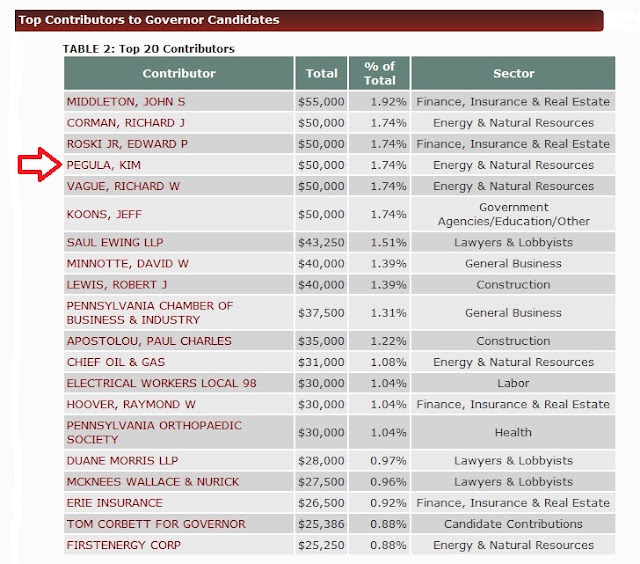Click APOSTOLOU, PAUL CHARLES link

(x=149, y=341)
